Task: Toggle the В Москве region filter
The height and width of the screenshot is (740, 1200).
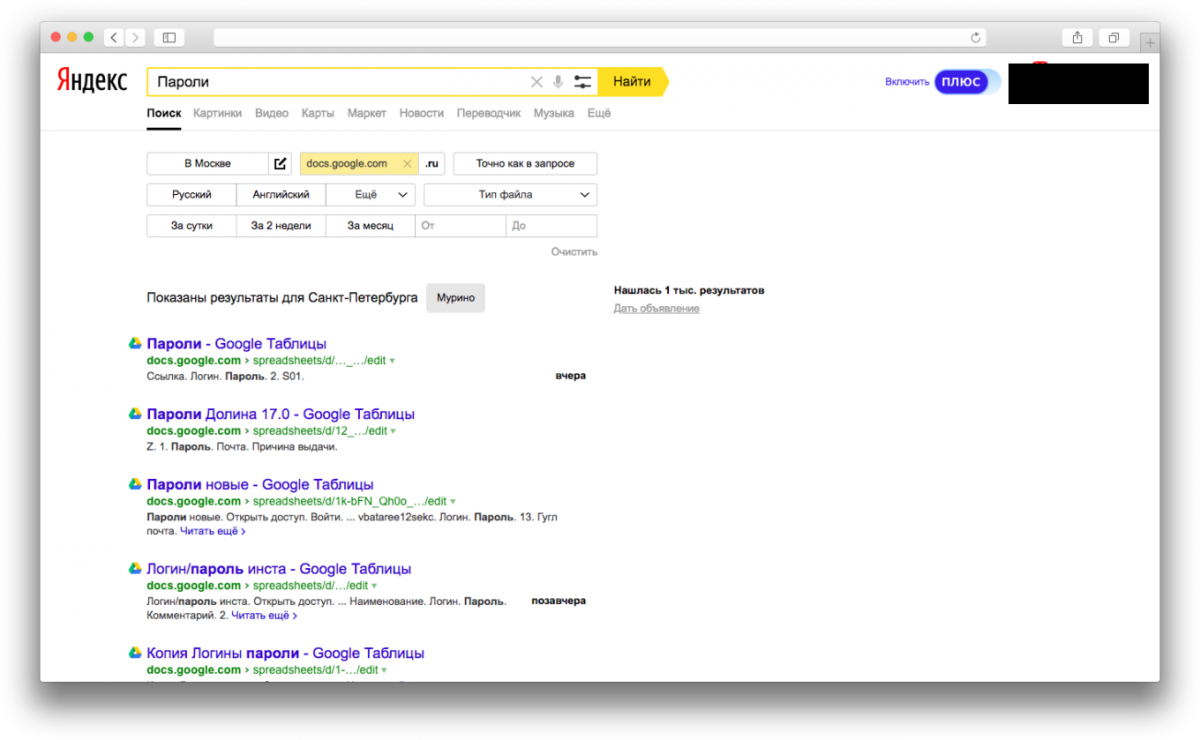Action: (208, 164)
